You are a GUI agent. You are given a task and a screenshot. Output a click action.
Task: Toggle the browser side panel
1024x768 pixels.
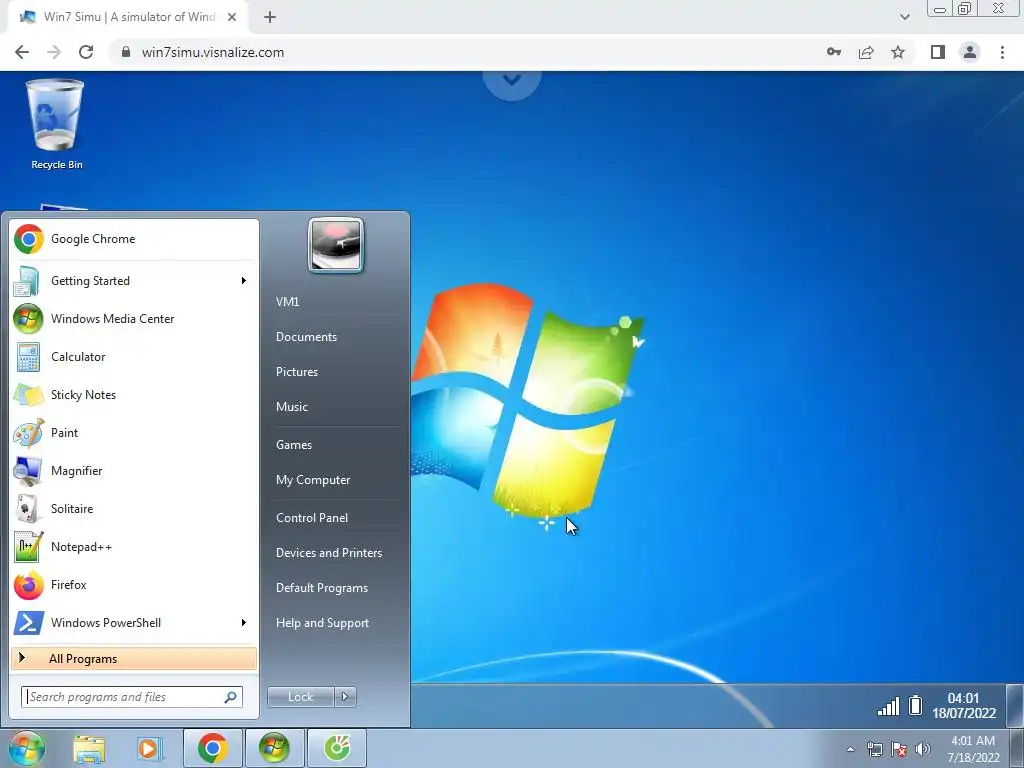(x=938, y=52)
